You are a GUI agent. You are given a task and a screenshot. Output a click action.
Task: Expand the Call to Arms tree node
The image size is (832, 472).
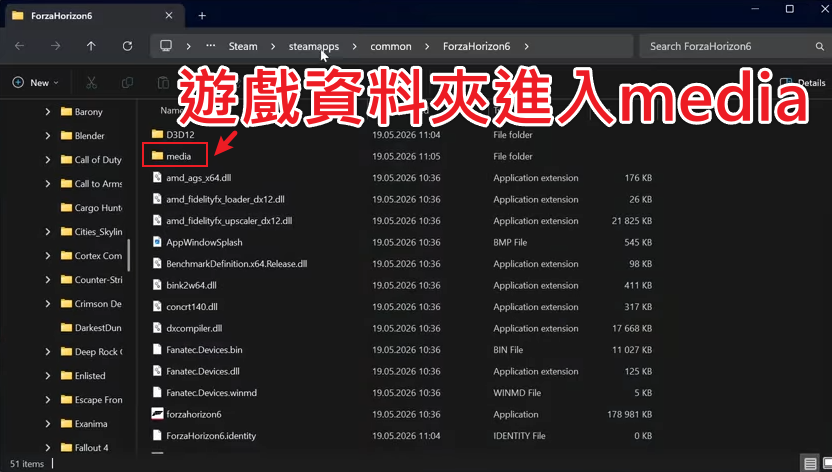pyautogui.click(x=48, y=183)
